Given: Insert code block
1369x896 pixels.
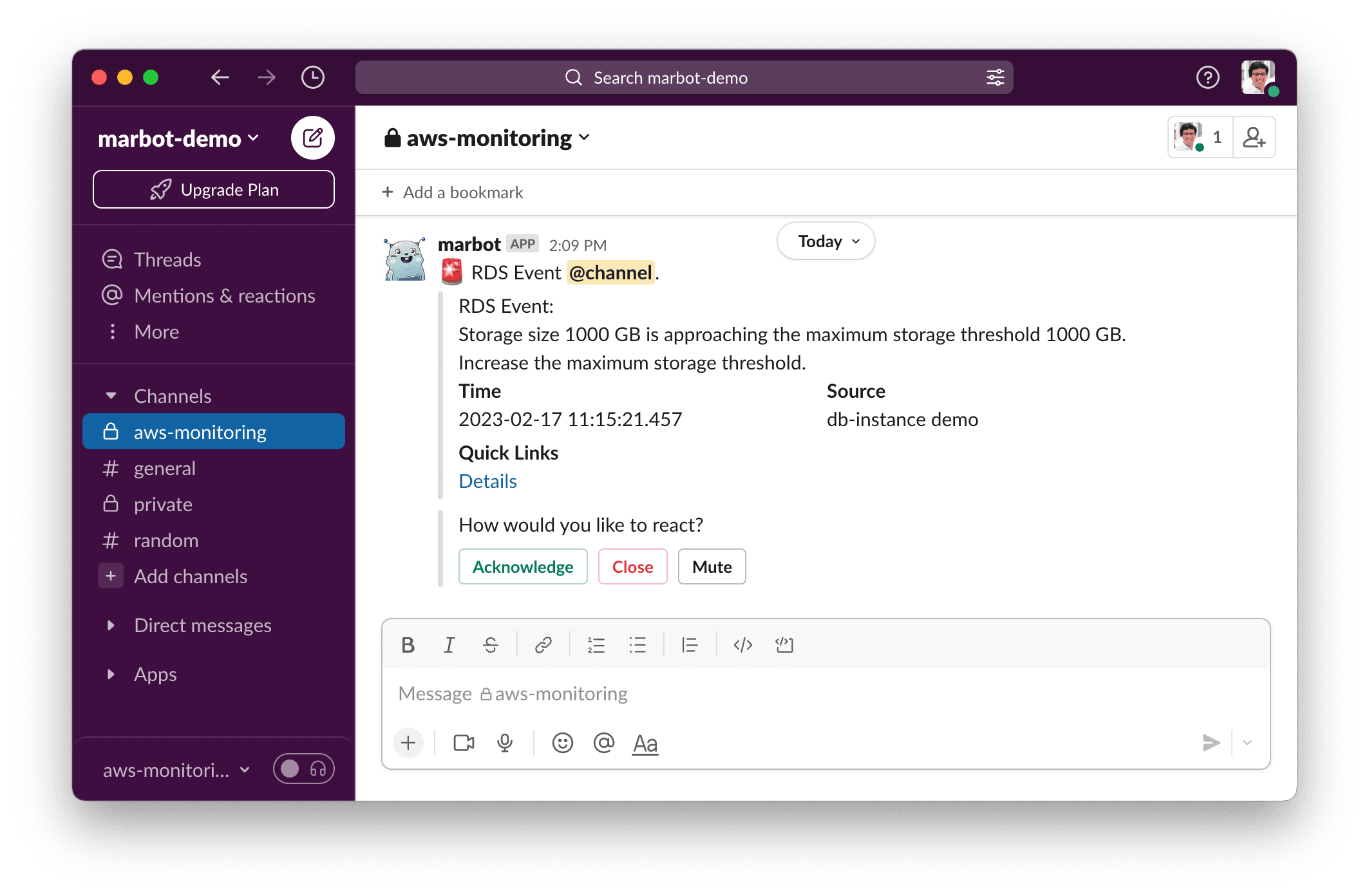Looking at the screenshot, I should [784, 645].
